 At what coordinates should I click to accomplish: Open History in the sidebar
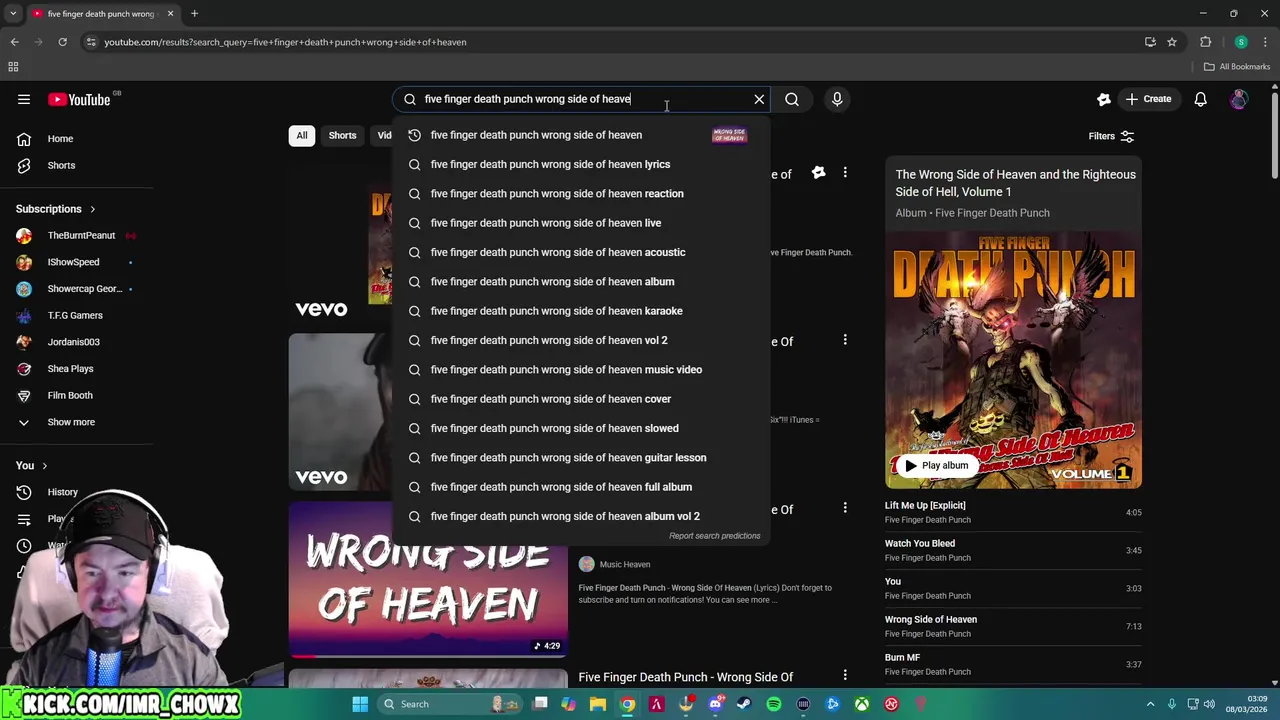click(x=62, y=492)
